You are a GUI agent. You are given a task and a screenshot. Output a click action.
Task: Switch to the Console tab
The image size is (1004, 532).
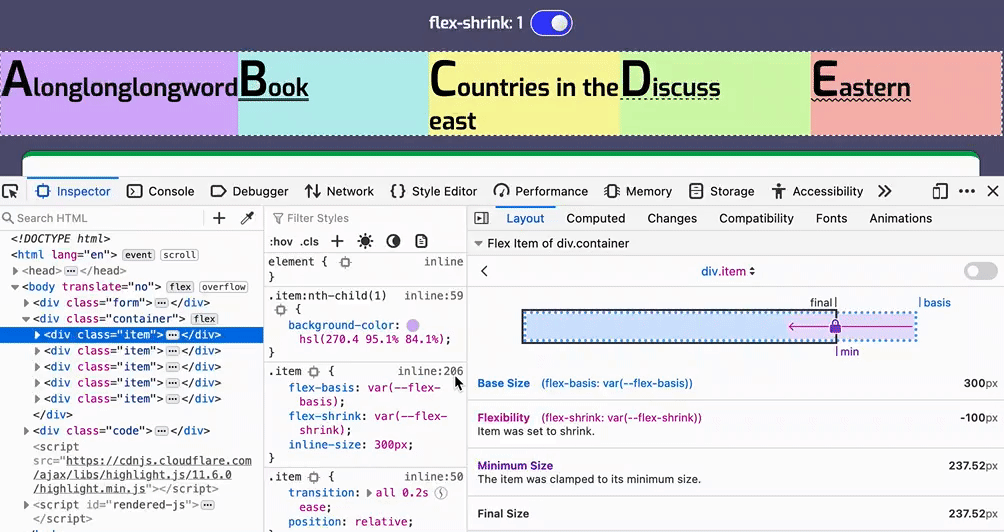(x=161, y=191)
